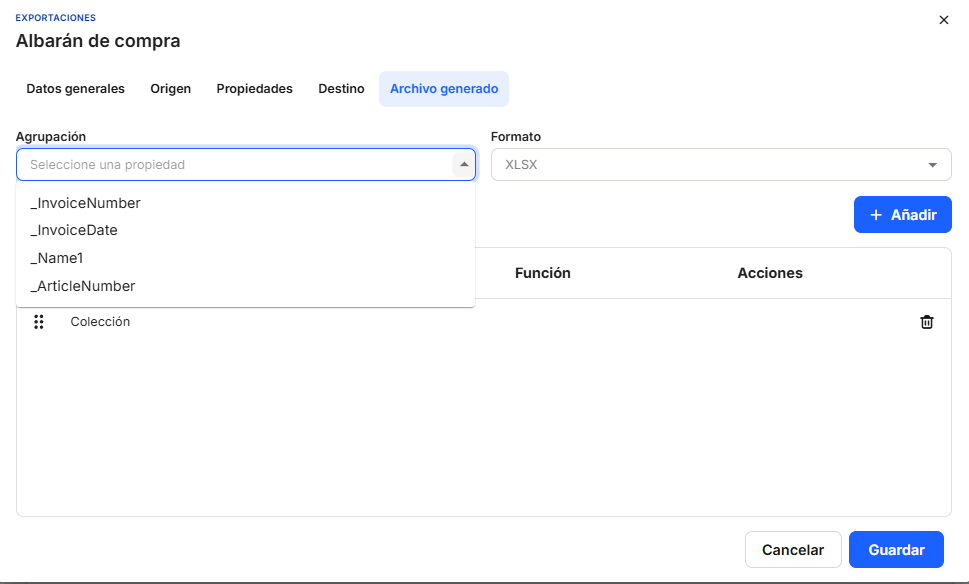
Task: Switch to the Destino tab
Action: [341, 89]
